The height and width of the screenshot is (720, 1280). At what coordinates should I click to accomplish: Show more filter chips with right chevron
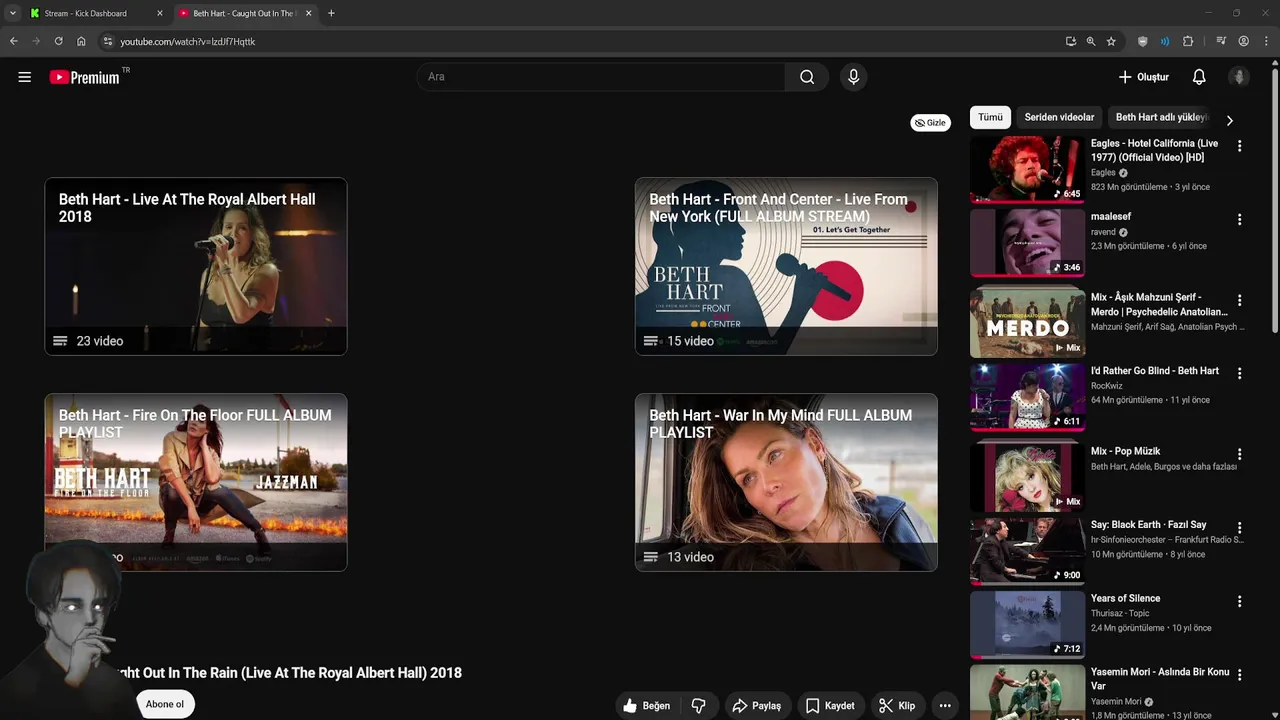tap(1230, 120)
